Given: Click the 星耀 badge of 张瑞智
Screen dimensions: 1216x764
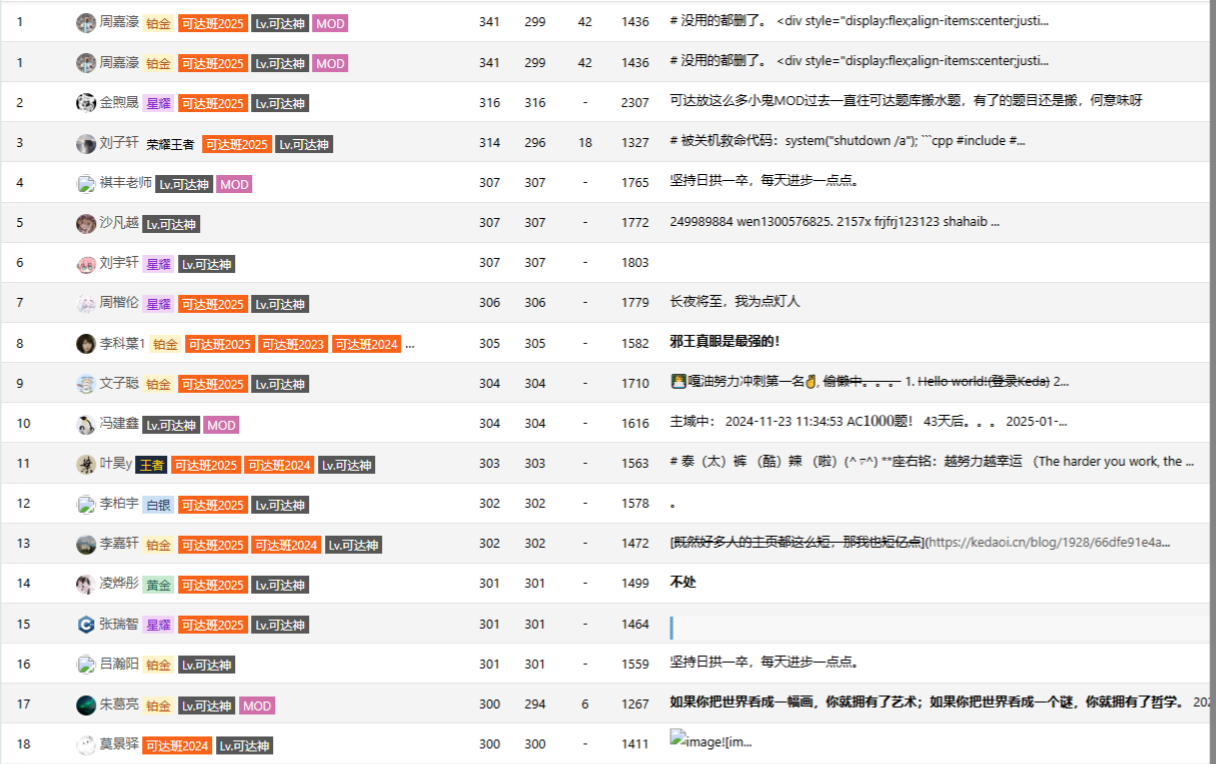Looking at the screenshot, I should (158, 625).
